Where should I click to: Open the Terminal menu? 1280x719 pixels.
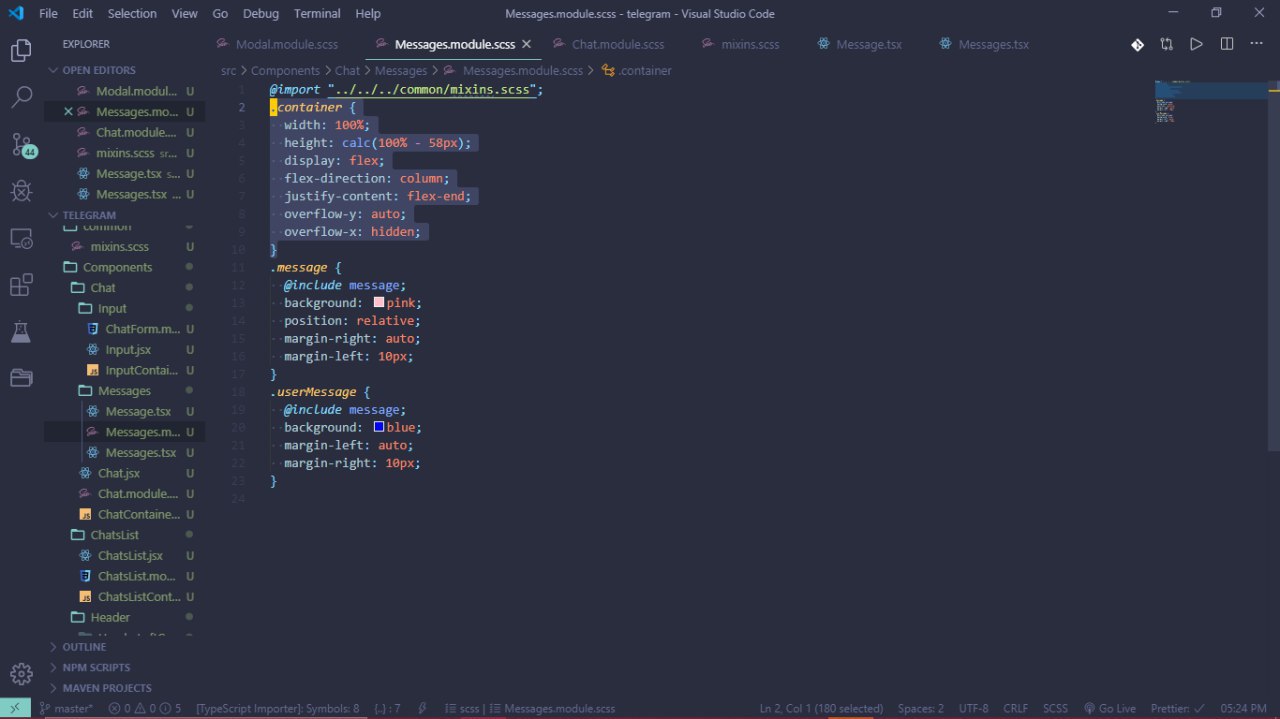[x=317, y=14]
